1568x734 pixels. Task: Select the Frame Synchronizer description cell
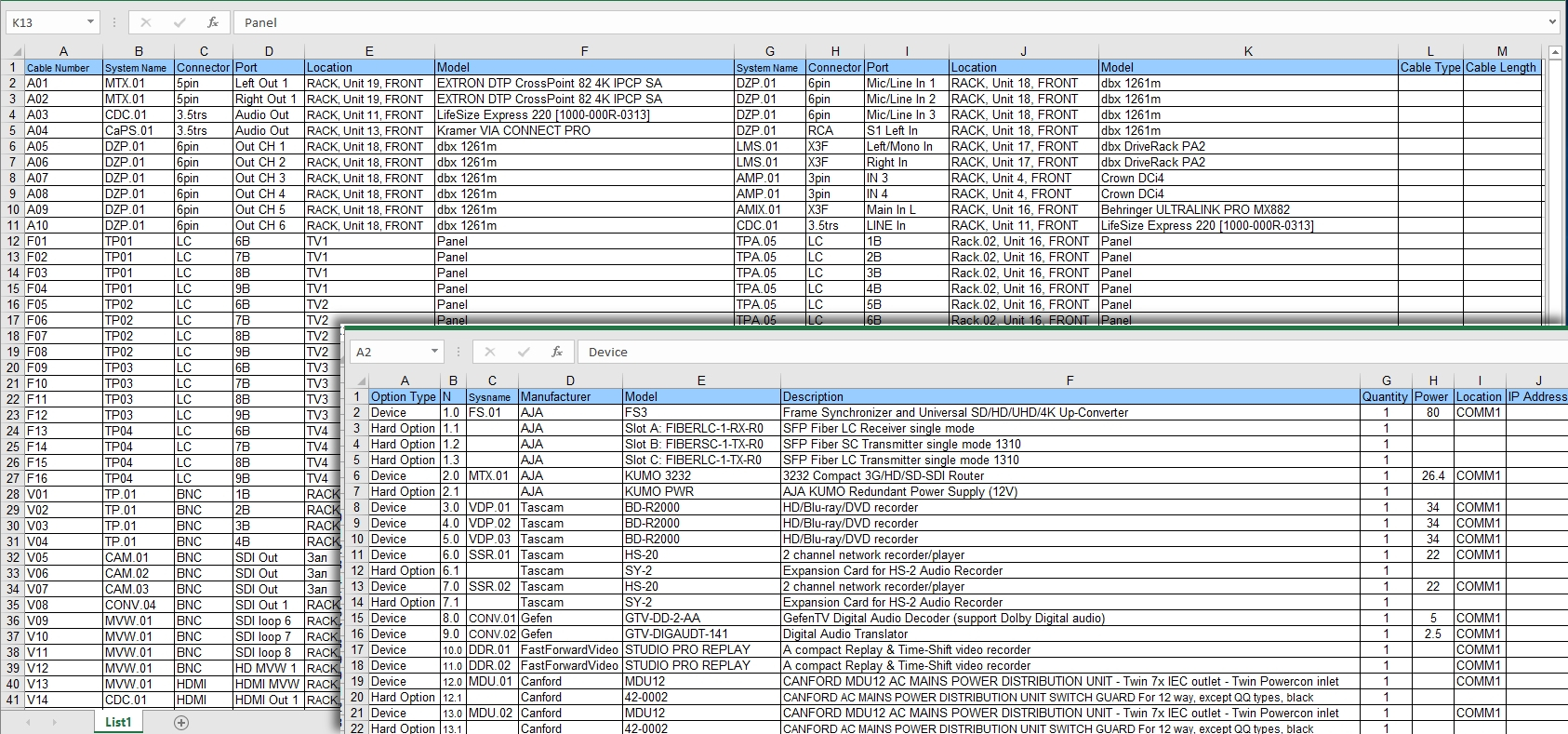pyautogui.click(x=1070, y=412)
